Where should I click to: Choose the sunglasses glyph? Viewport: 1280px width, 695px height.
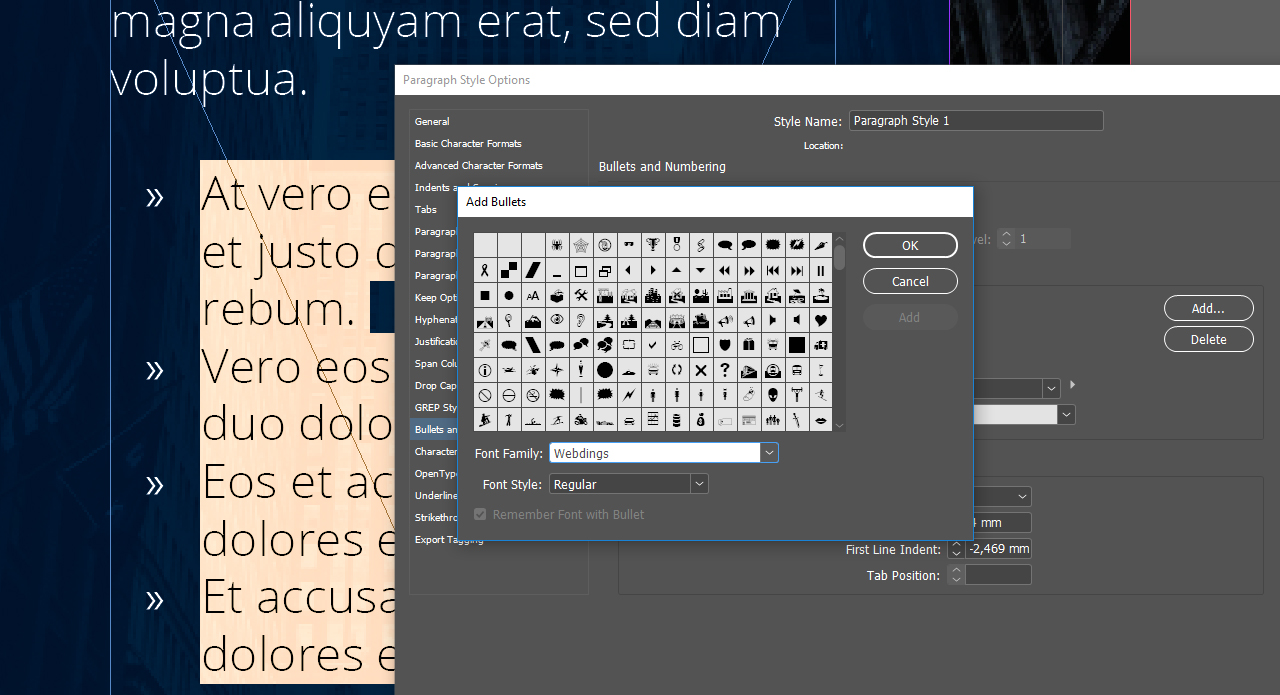tap(629, 245)
